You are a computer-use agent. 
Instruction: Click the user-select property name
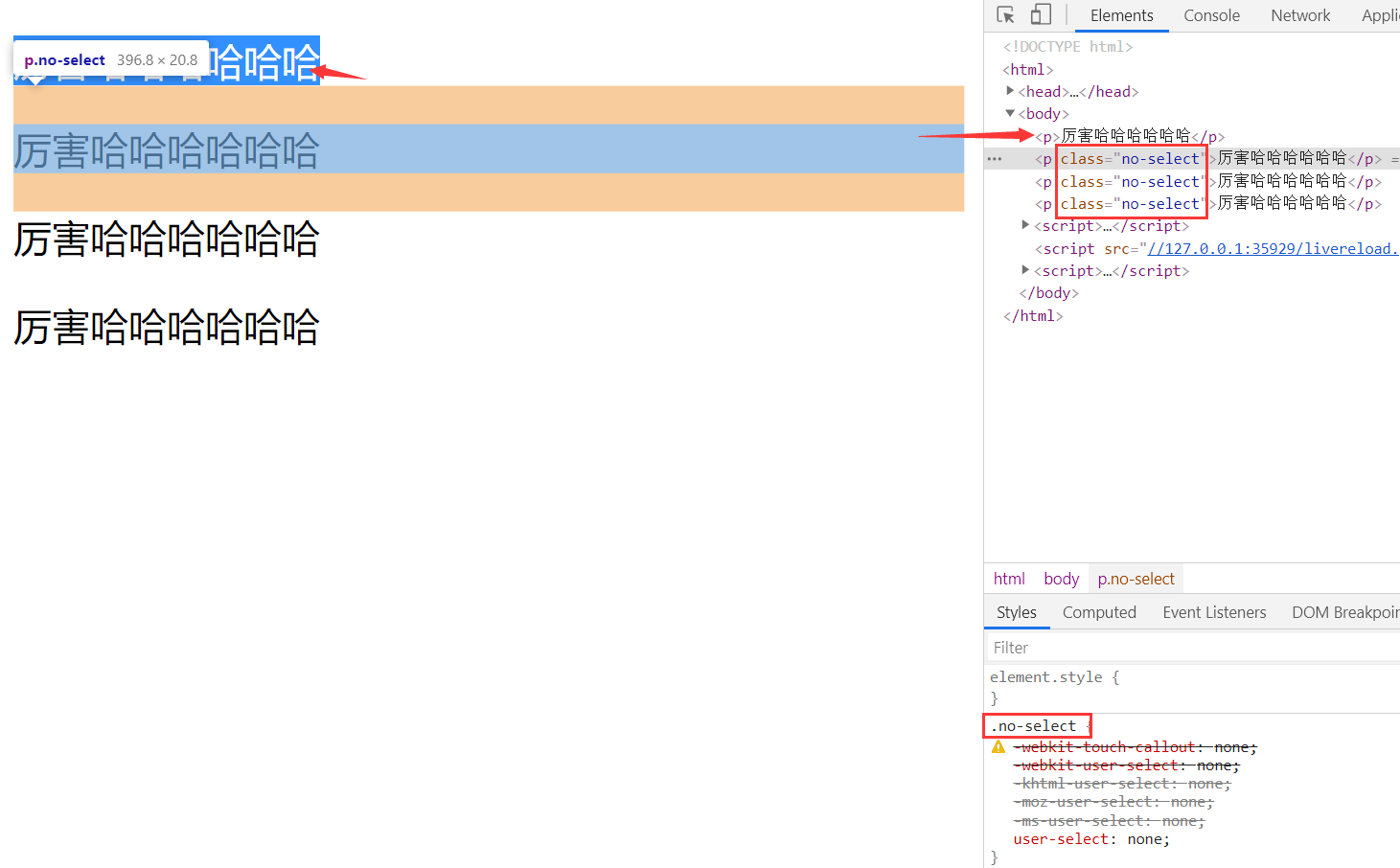click(x=1061, y=839)
